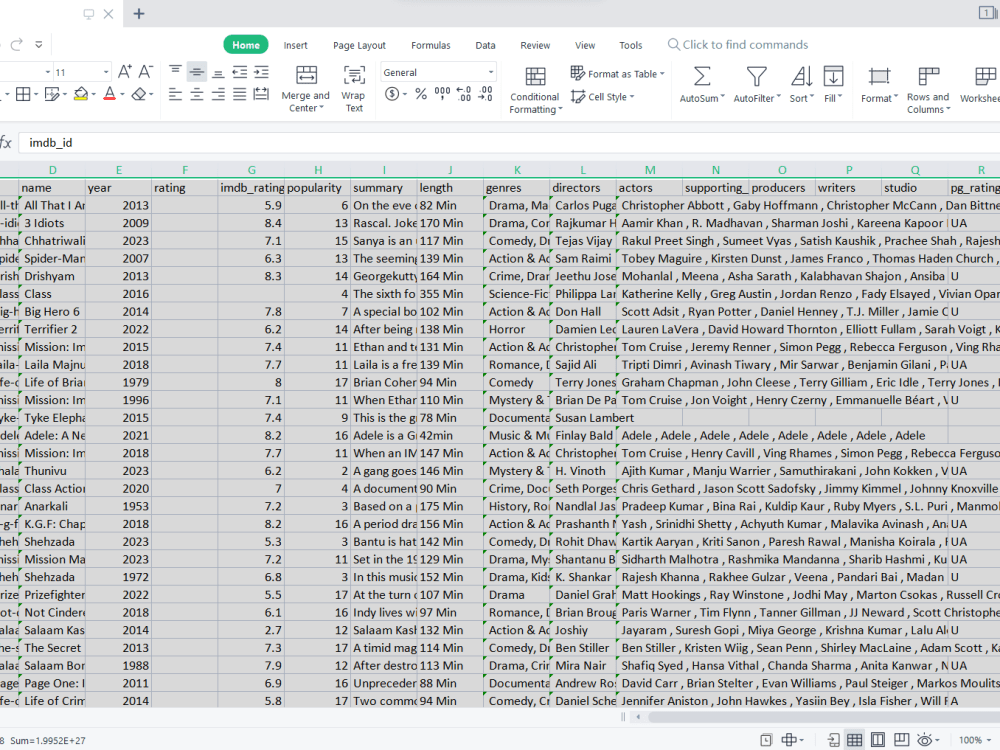Open the Page Layout tab

click(359, 45)
